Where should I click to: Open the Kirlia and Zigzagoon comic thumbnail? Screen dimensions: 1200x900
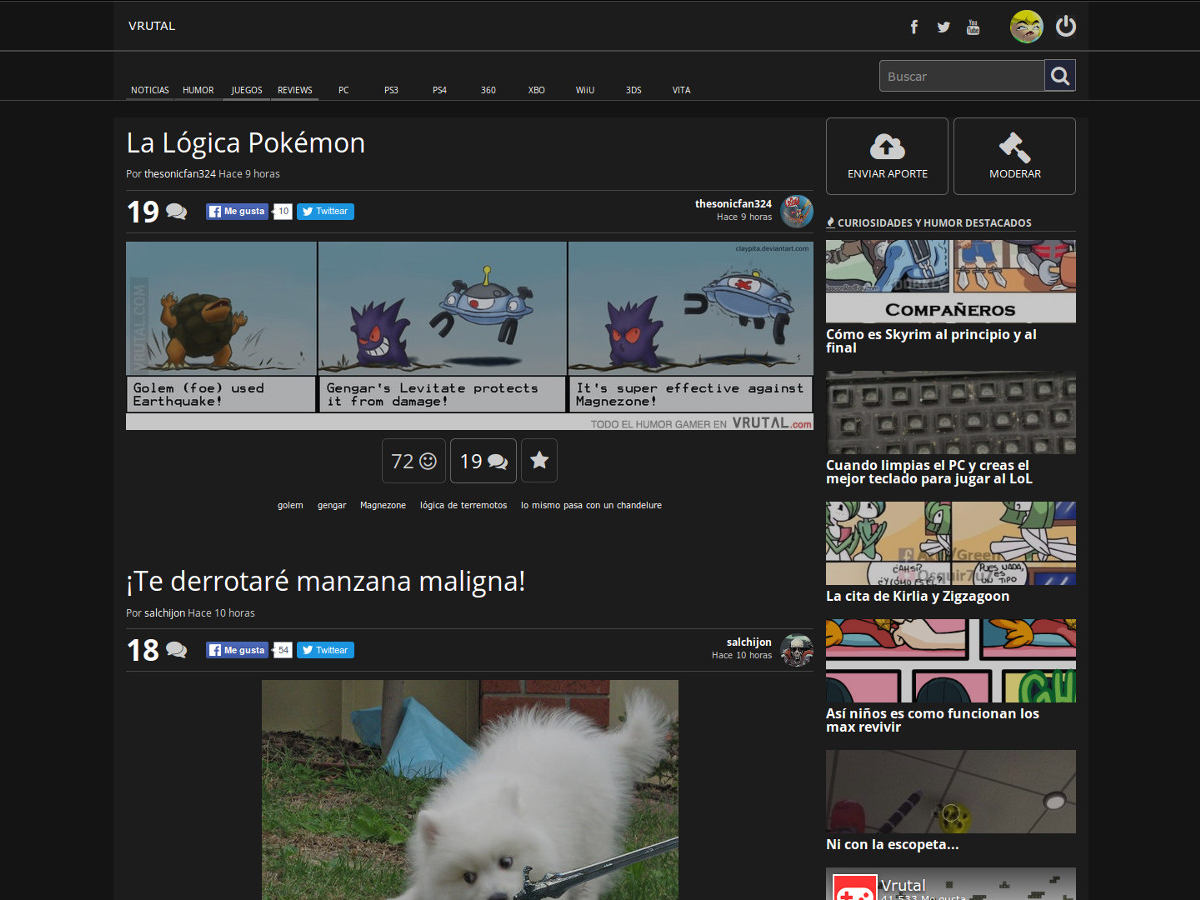pos(951,543)
